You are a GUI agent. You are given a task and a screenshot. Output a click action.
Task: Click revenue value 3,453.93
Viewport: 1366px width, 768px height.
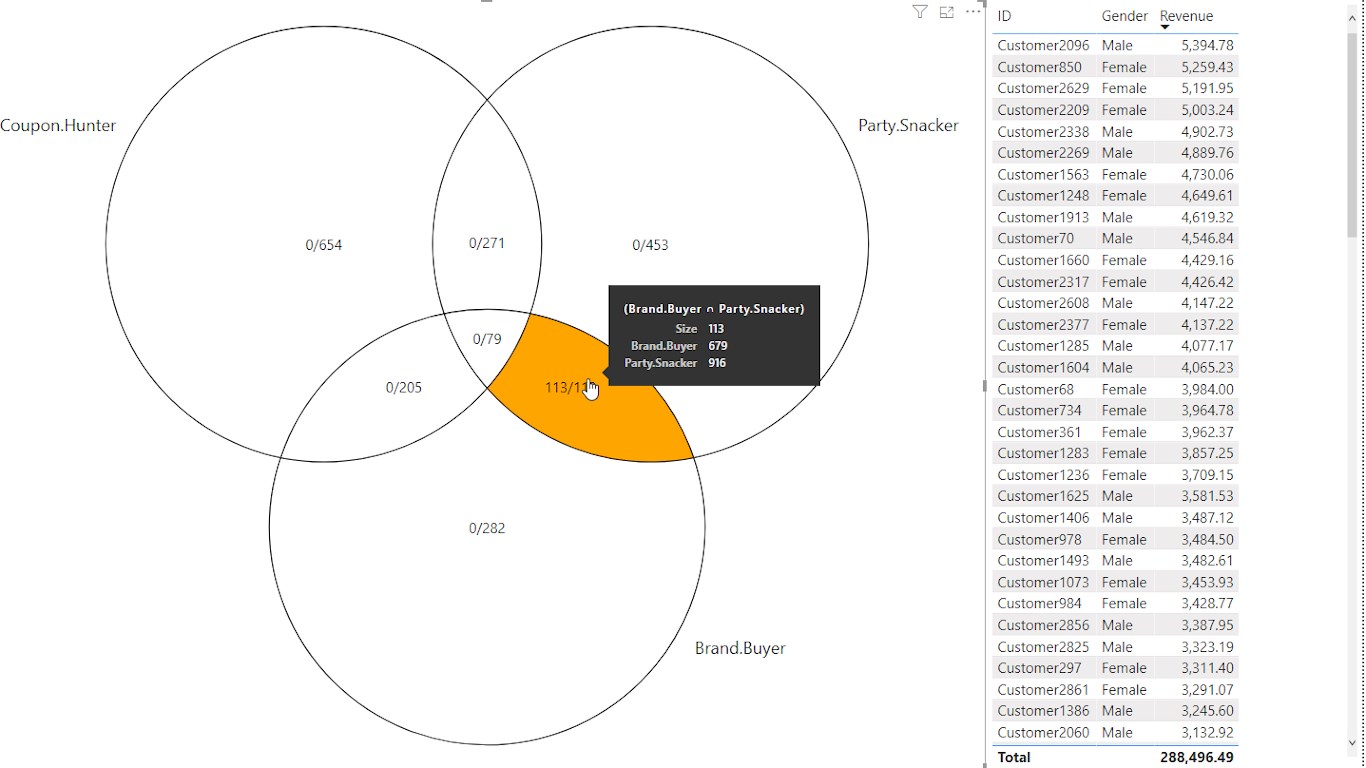coord(1207,582)
